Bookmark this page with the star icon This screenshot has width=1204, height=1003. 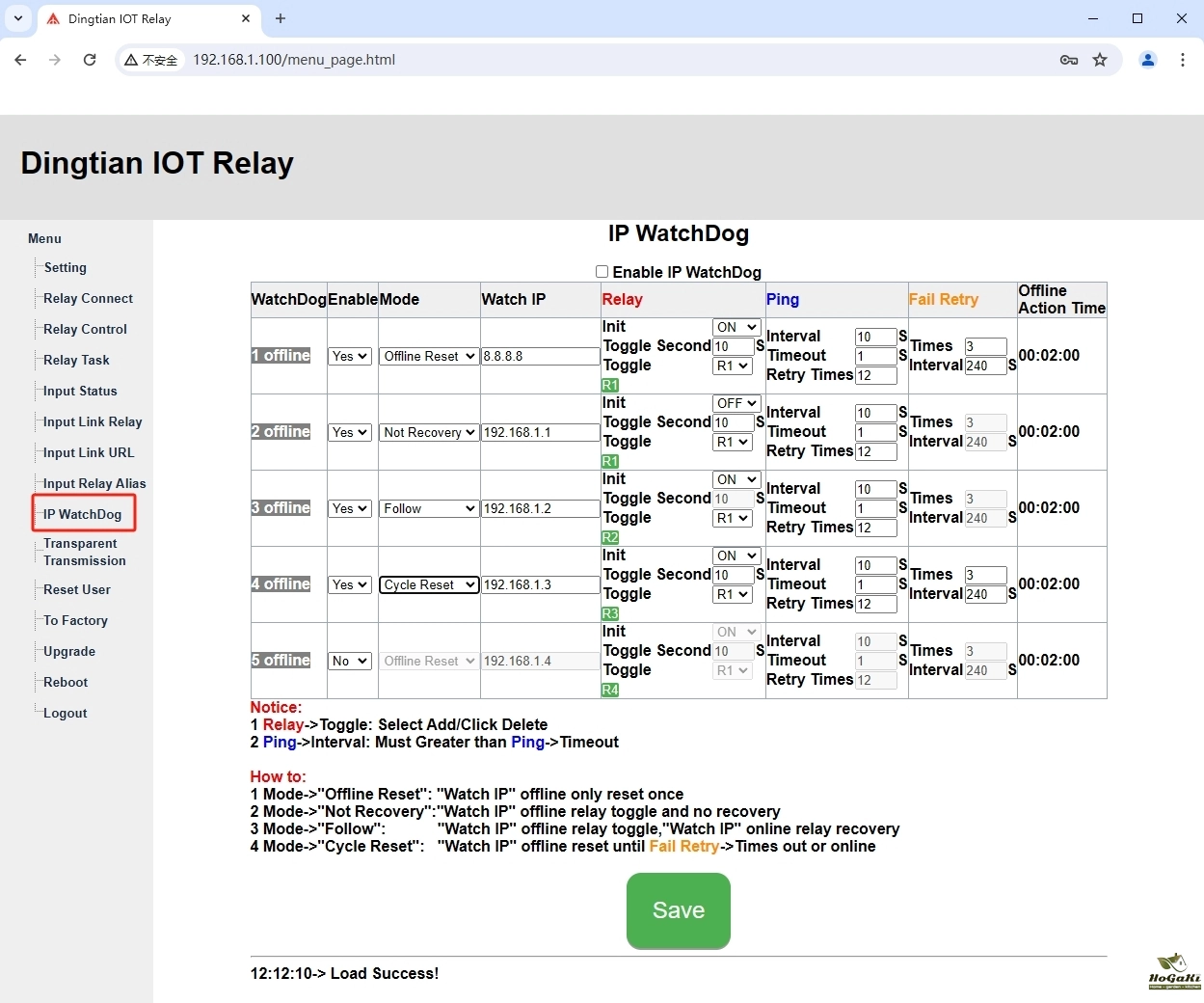click(x=1100, y=60)
